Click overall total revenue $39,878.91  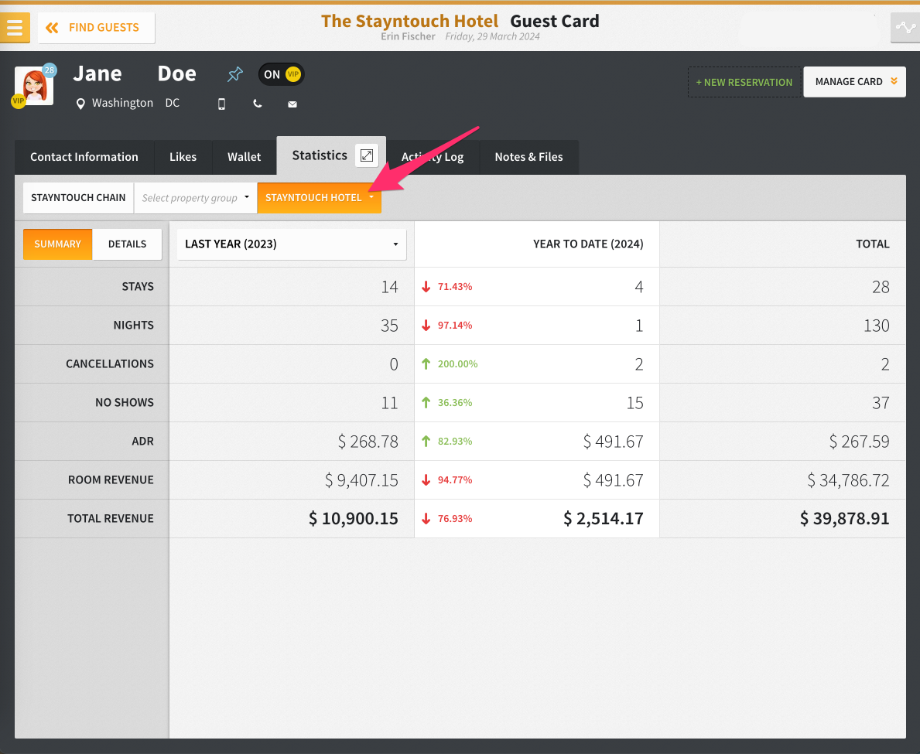click(845, 519)
